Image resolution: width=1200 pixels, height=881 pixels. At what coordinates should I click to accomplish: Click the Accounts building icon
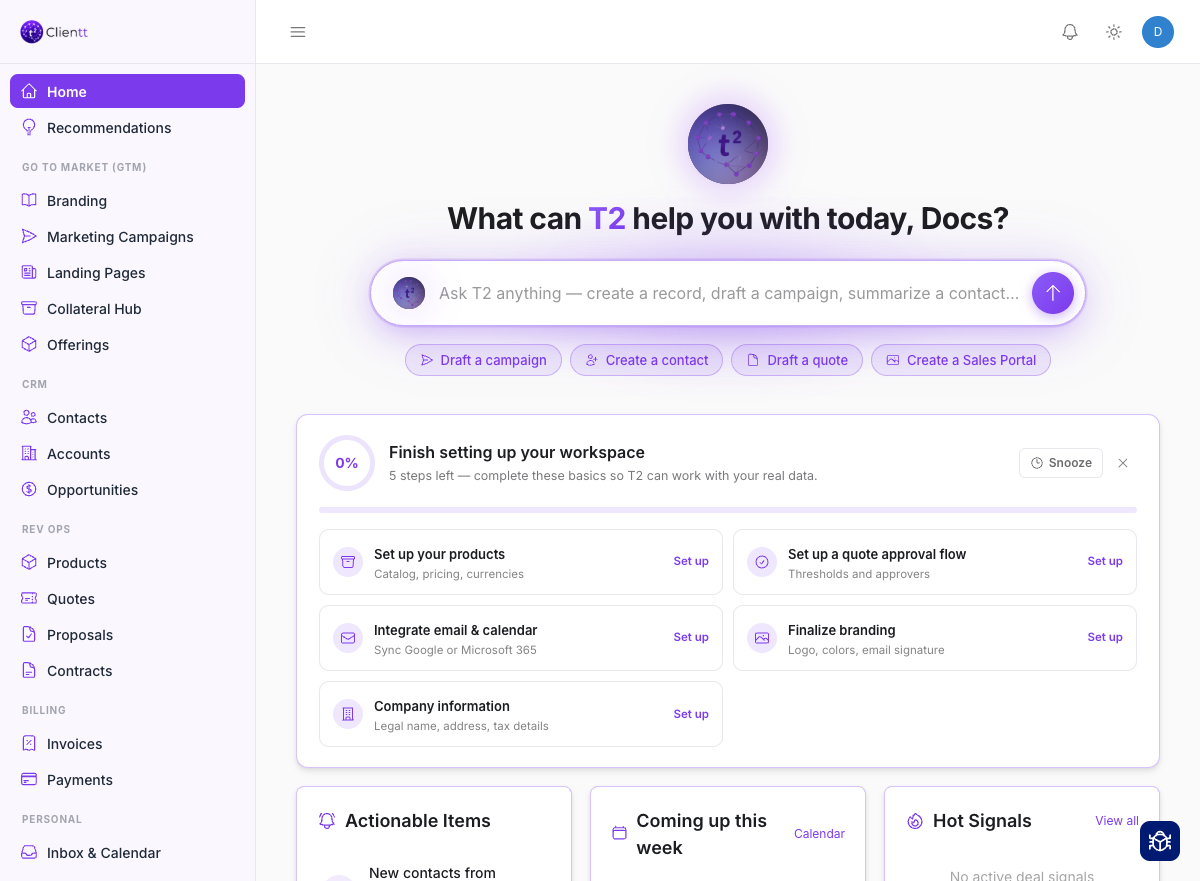(29, 453)
